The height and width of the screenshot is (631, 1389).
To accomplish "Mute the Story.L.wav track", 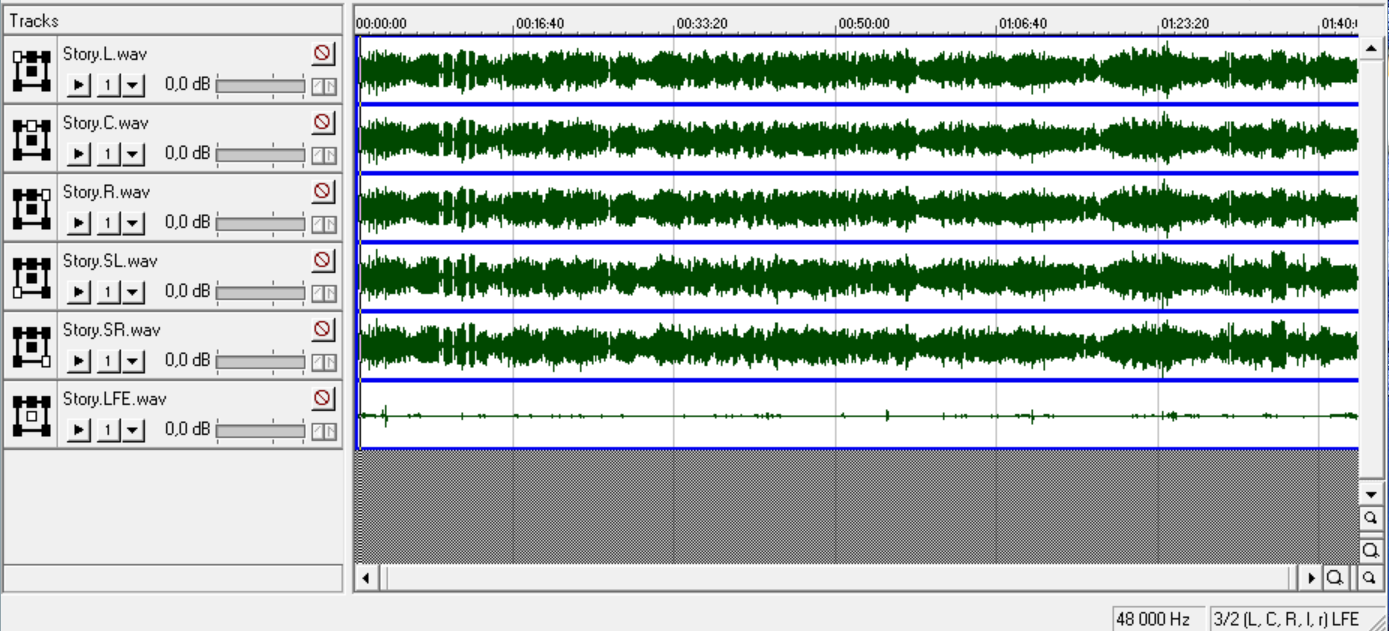I will pos(322,54).
